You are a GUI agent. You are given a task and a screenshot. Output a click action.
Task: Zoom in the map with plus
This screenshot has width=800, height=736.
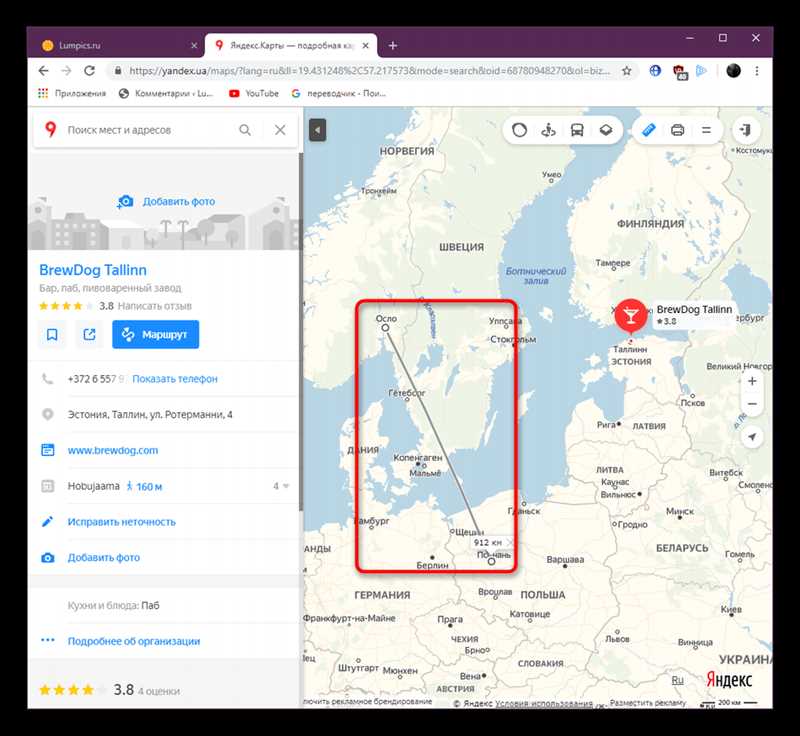point(752,381)
